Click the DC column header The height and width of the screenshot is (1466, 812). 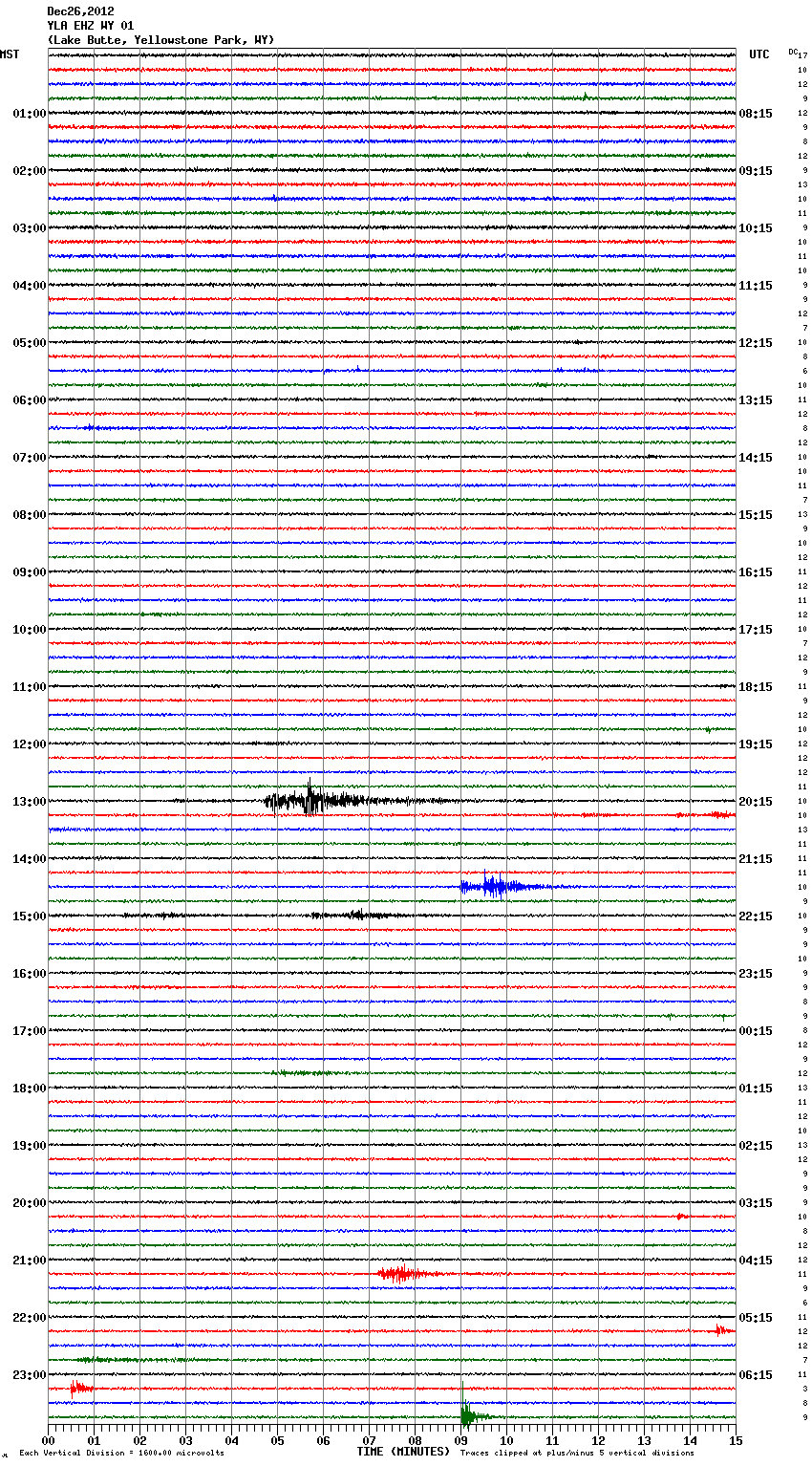coord(793,52)
